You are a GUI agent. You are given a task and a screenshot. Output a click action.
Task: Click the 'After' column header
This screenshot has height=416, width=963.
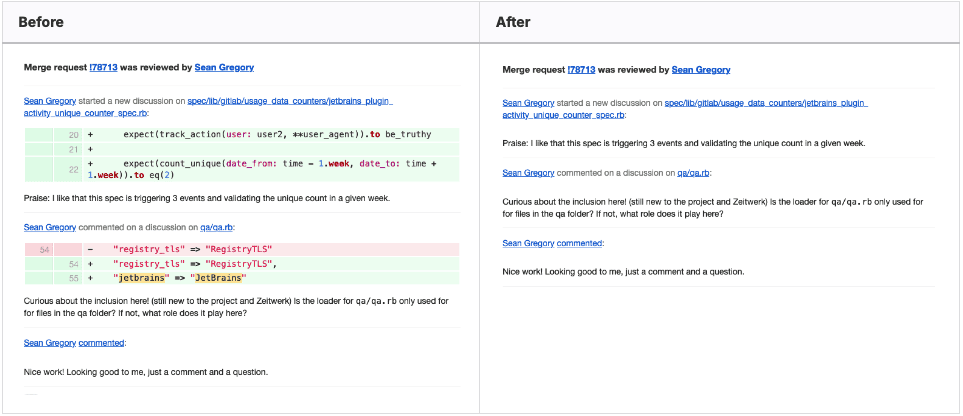click(513, 22)
